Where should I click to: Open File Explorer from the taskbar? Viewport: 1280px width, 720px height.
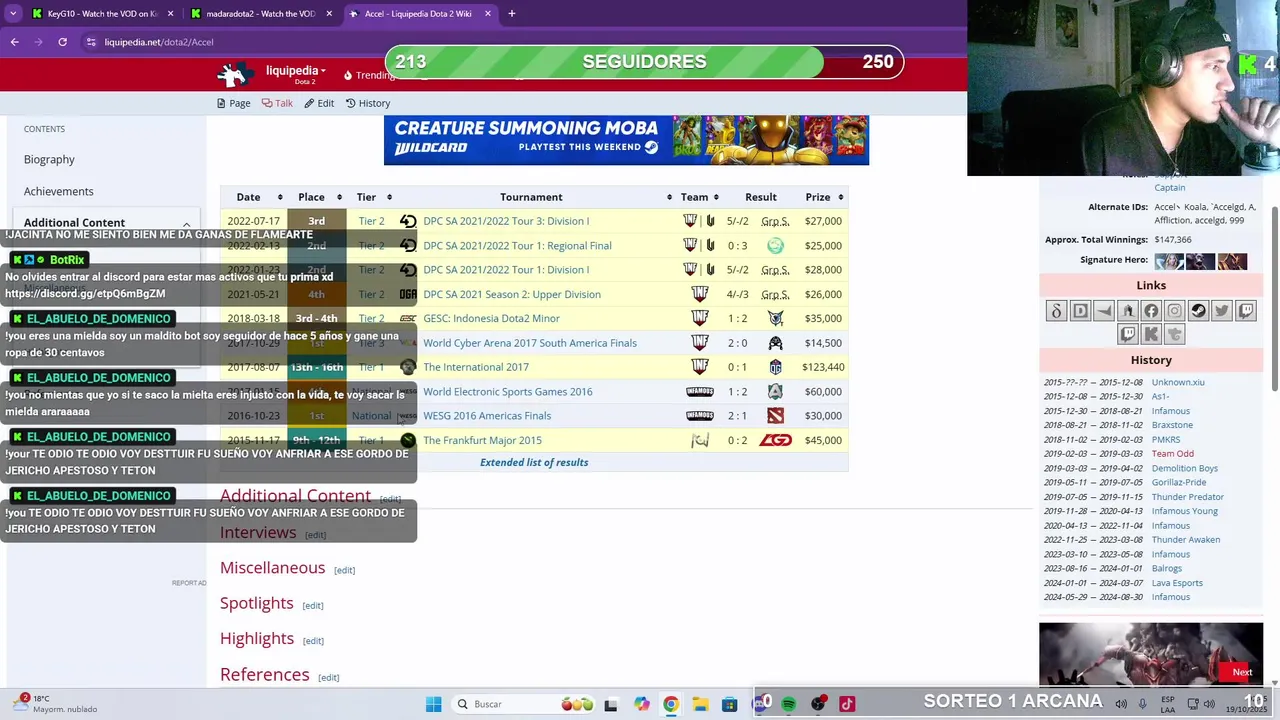[x=700, y=704]
